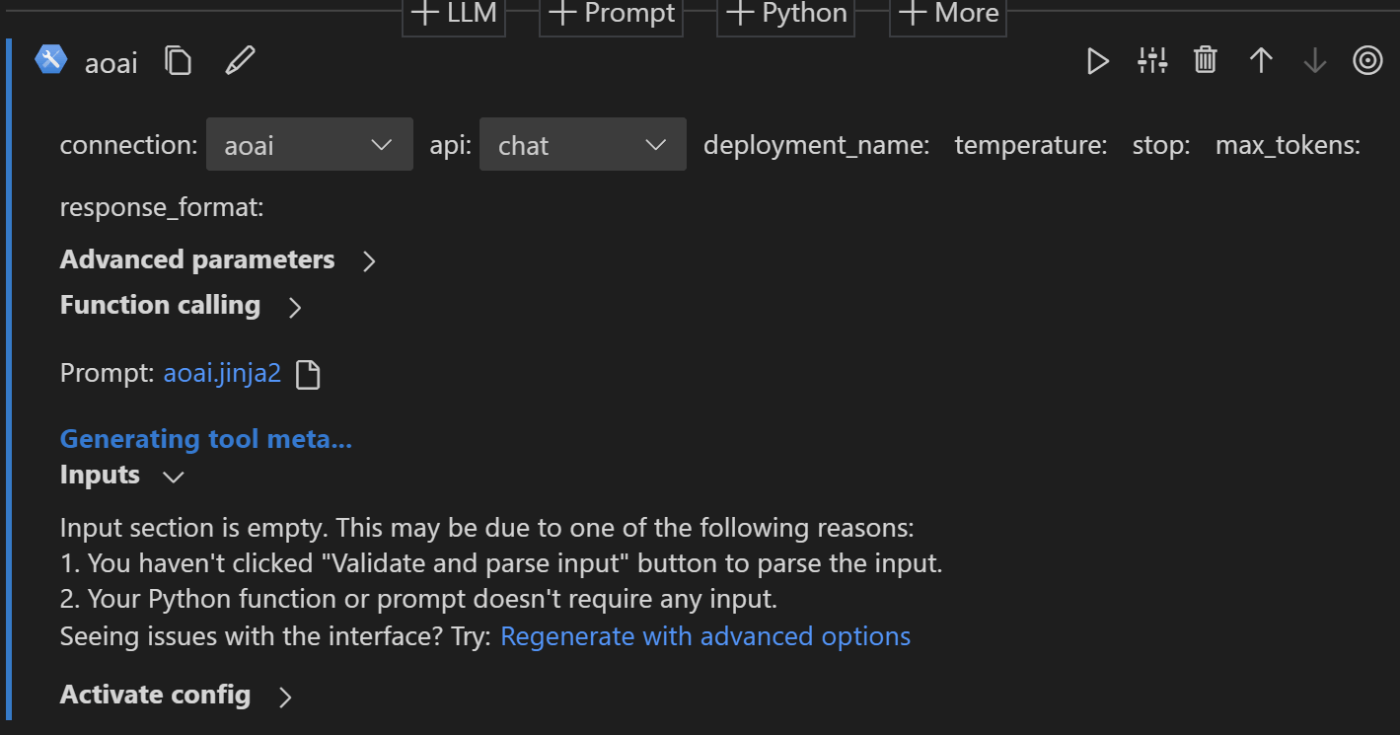1400x735 pixels.
Task: Add a new LLM node
Action: coord(454,14)
